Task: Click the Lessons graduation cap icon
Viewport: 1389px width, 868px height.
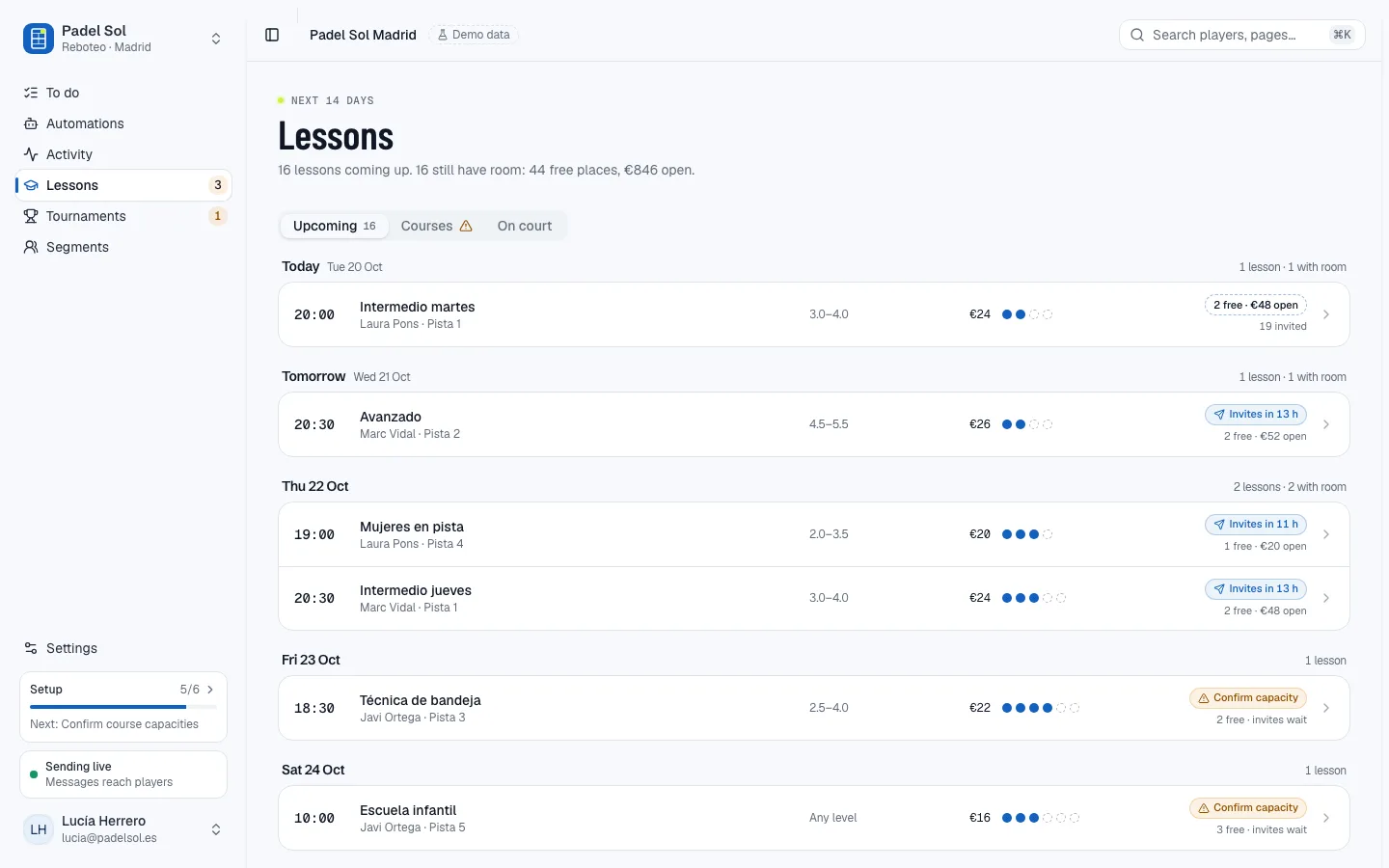Action: pyautogui.click(x=31, y=185)
